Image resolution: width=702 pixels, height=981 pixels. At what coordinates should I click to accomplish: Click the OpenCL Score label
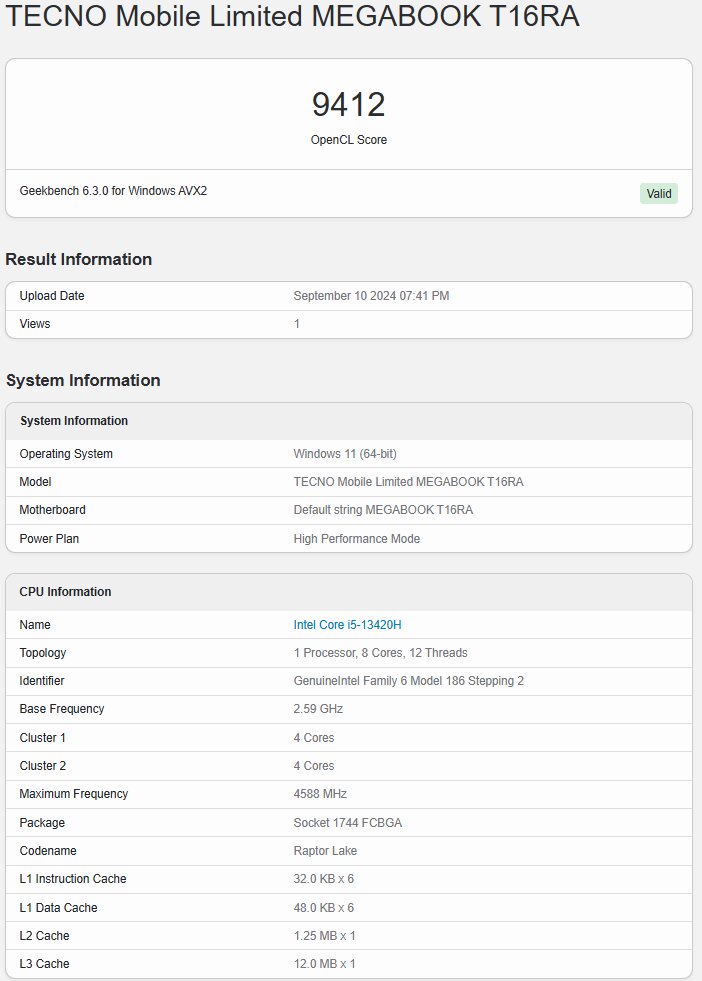tap(348, 140)
